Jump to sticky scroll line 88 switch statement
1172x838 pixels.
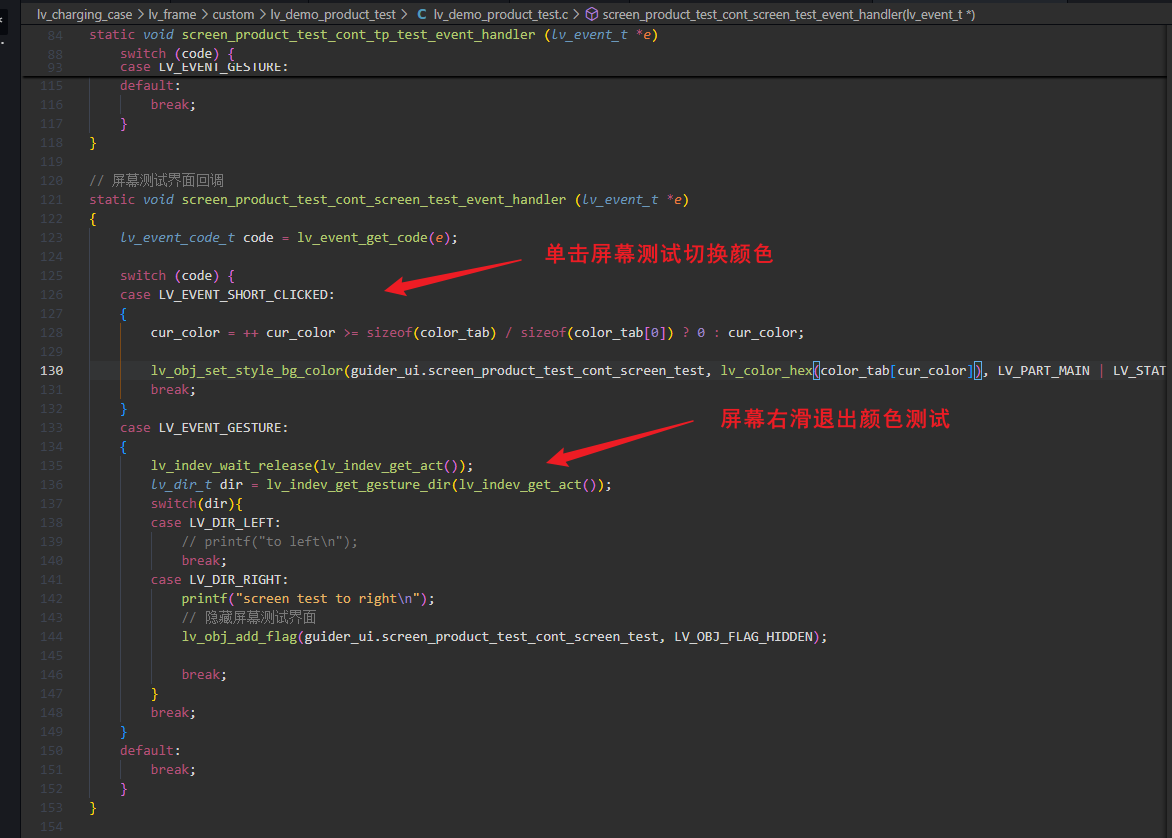point(177,53)
